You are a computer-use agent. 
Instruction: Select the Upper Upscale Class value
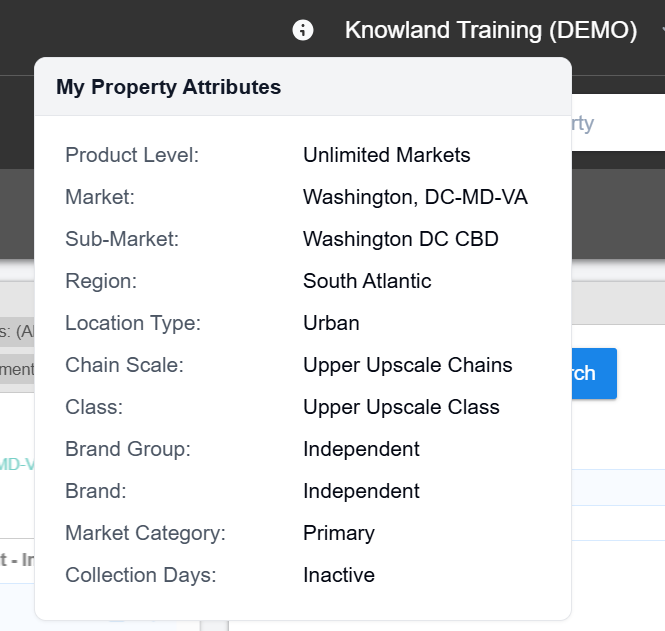[401, 407]
